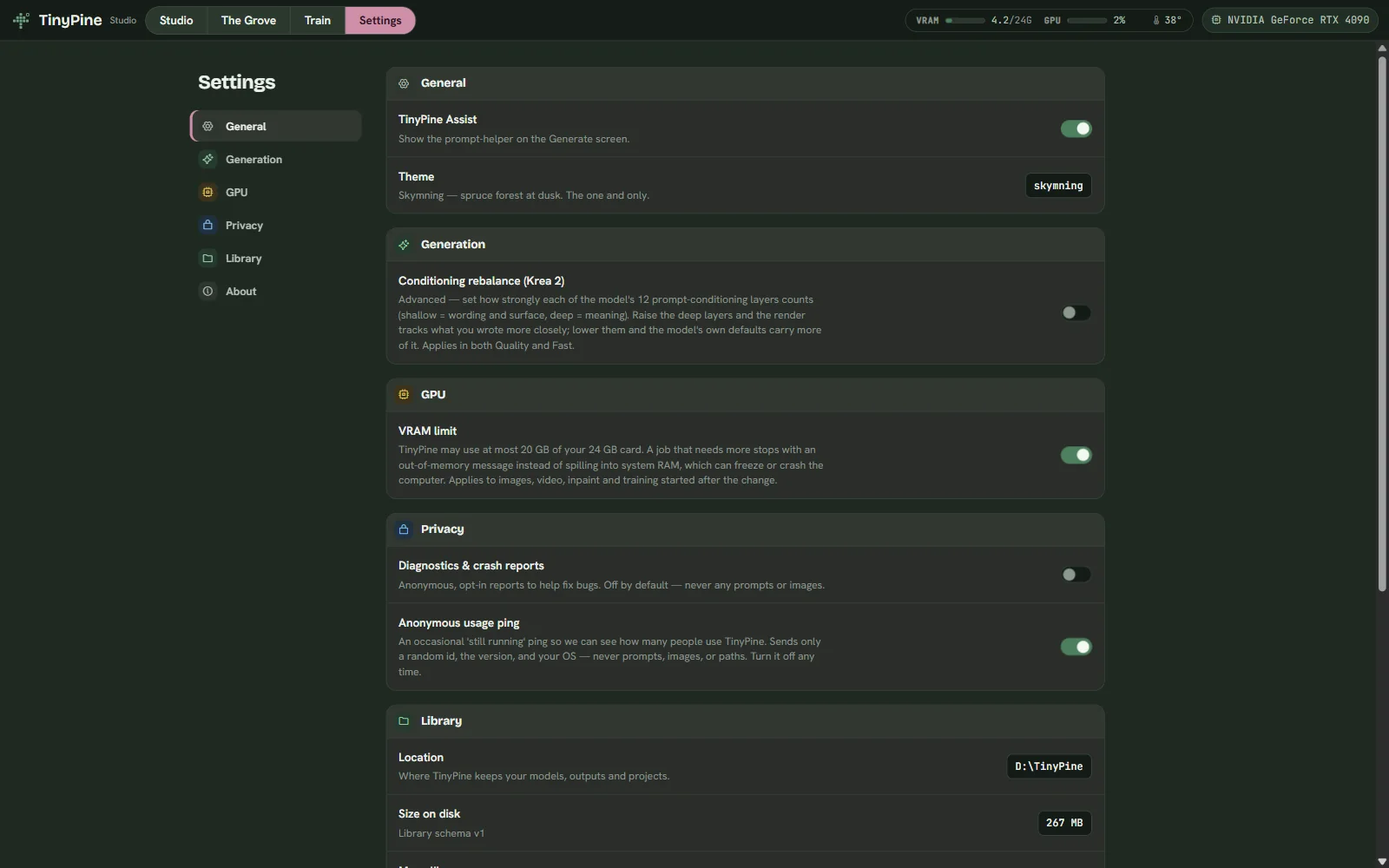The height and width of the screenshot is (868, 1389).
Task: Click the GPU utilization bar
Action: point(1087,20)
